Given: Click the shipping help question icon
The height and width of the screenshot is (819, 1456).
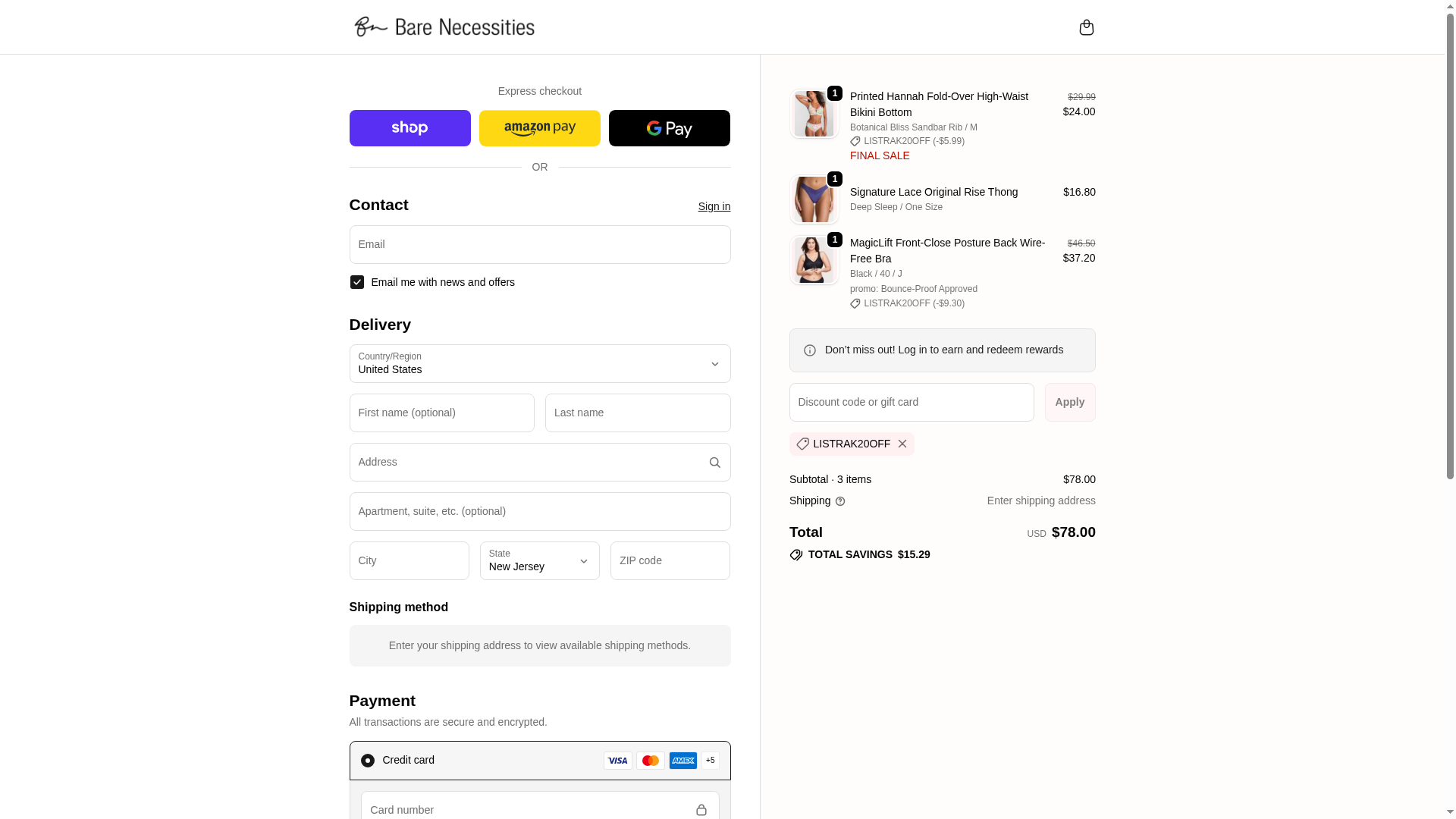Looking at the screenshot, I should (840, 501).
